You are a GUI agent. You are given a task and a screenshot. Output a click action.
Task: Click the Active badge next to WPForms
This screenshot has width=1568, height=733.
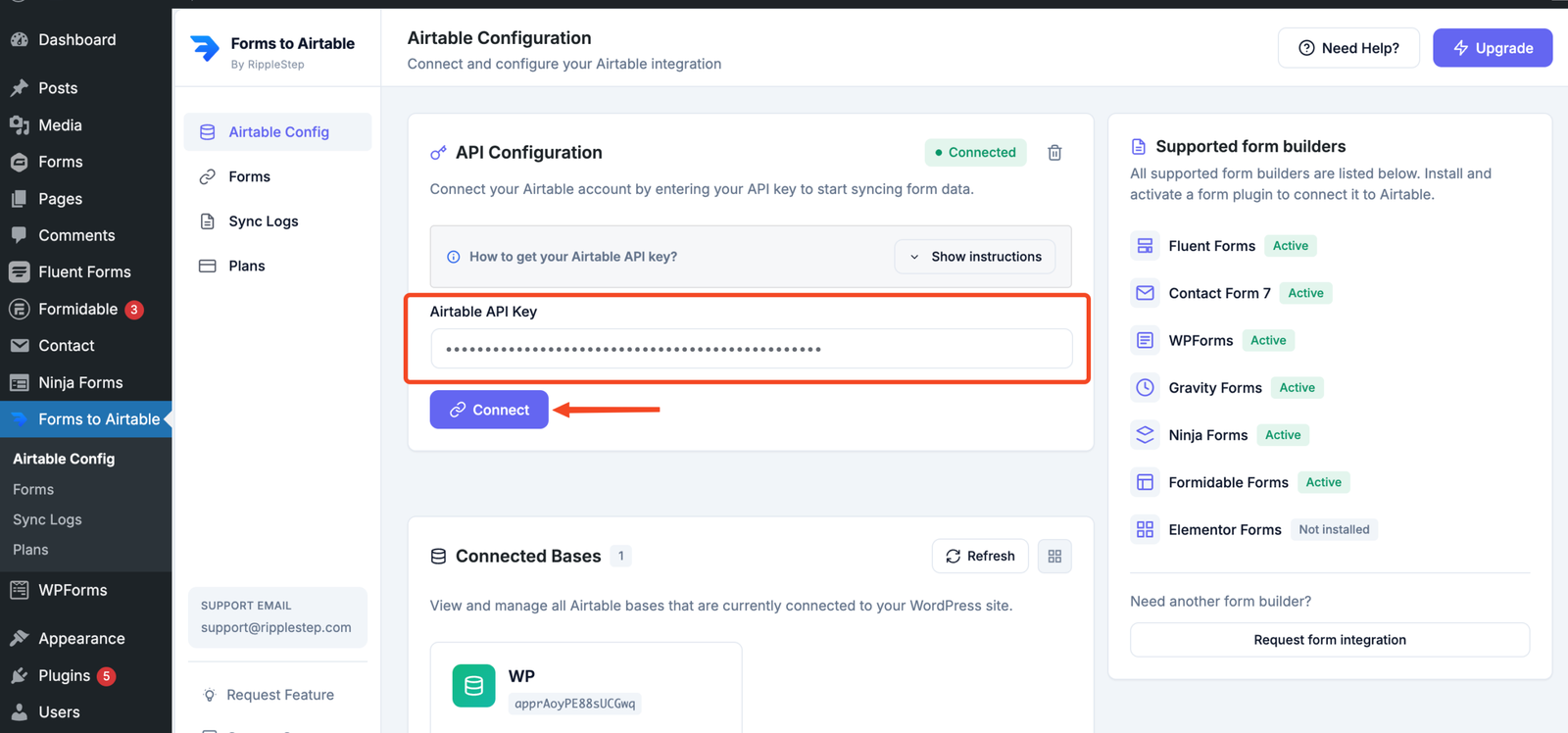[x=1268, y=340]
